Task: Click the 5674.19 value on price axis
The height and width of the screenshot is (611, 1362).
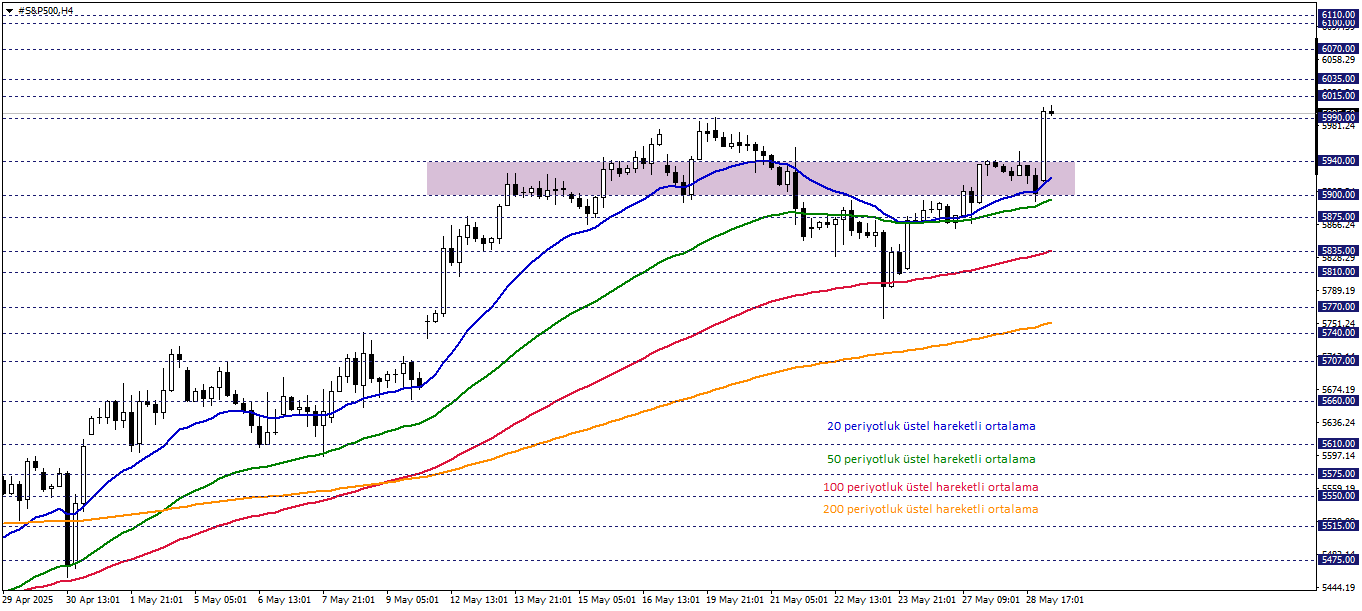Action: coord(1337,389)
